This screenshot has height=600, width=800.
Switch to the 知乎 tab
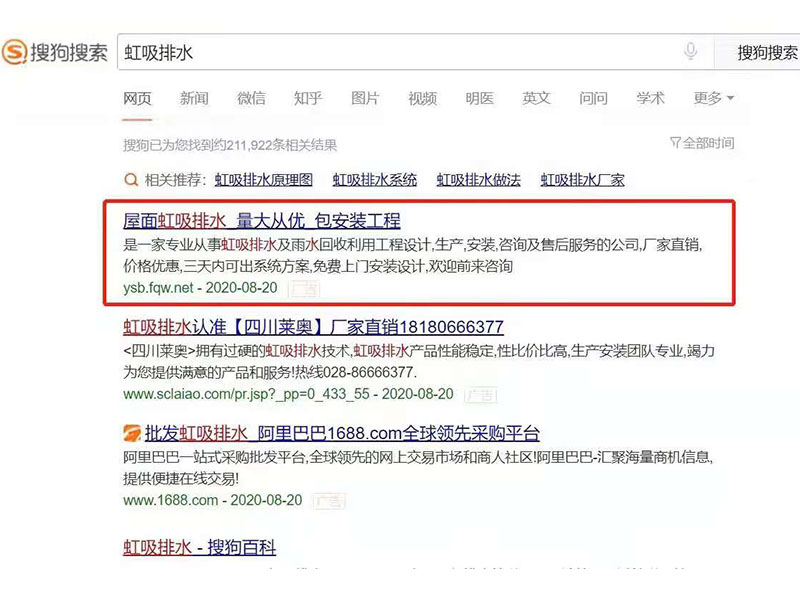click(x=308, y=98)
